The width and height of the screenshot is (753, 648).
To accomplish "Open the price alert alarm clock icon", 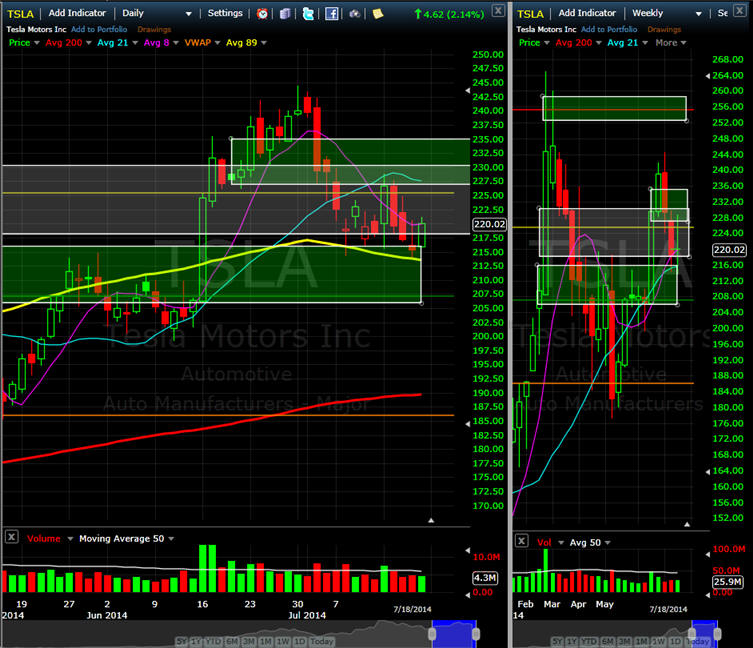I will 262,13.
